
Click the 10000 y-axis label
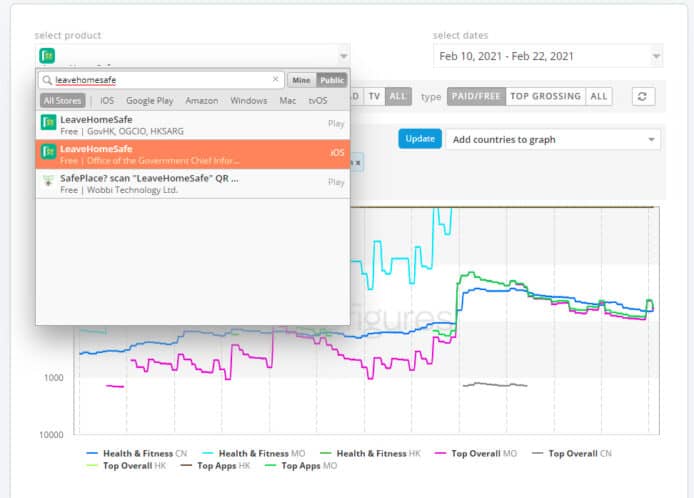coord(51,435)
